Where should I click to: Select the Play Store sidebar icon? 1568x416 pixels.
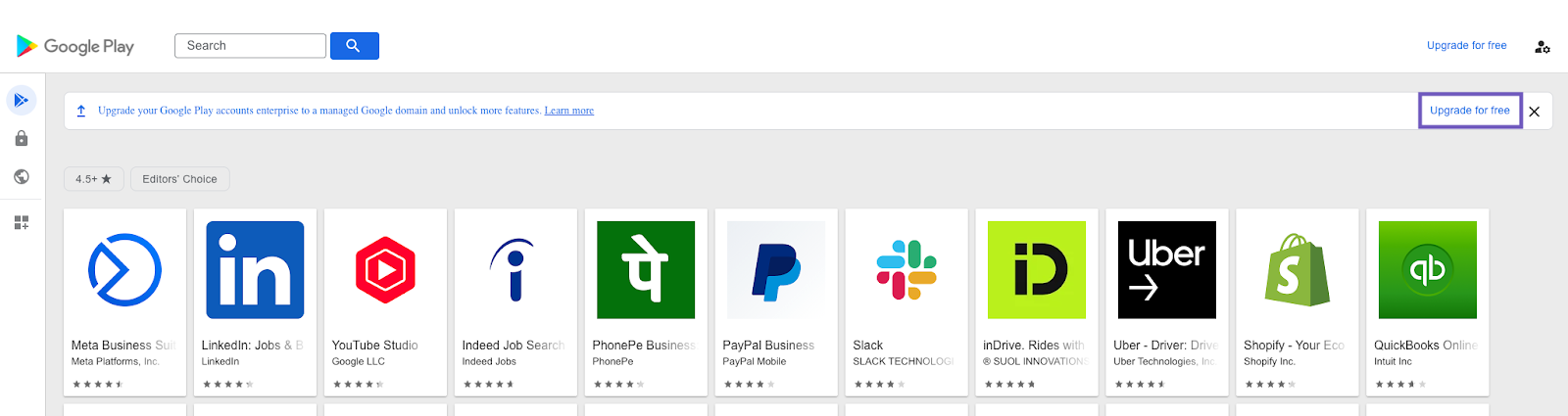click(x=22, y=100)
